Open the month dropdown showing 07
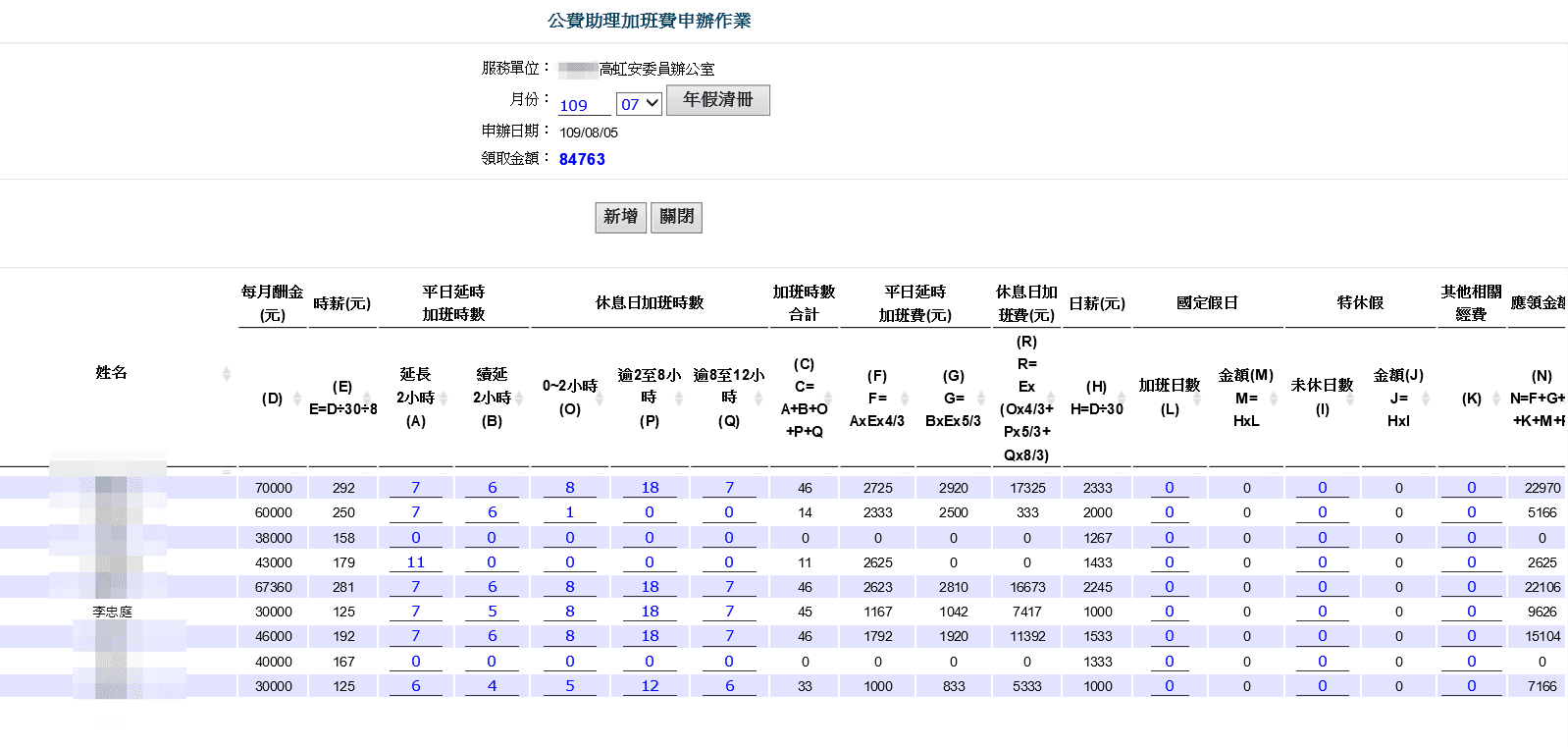Screen dimensions: 1568x747 pyautogui.click(x=639, y=103)
